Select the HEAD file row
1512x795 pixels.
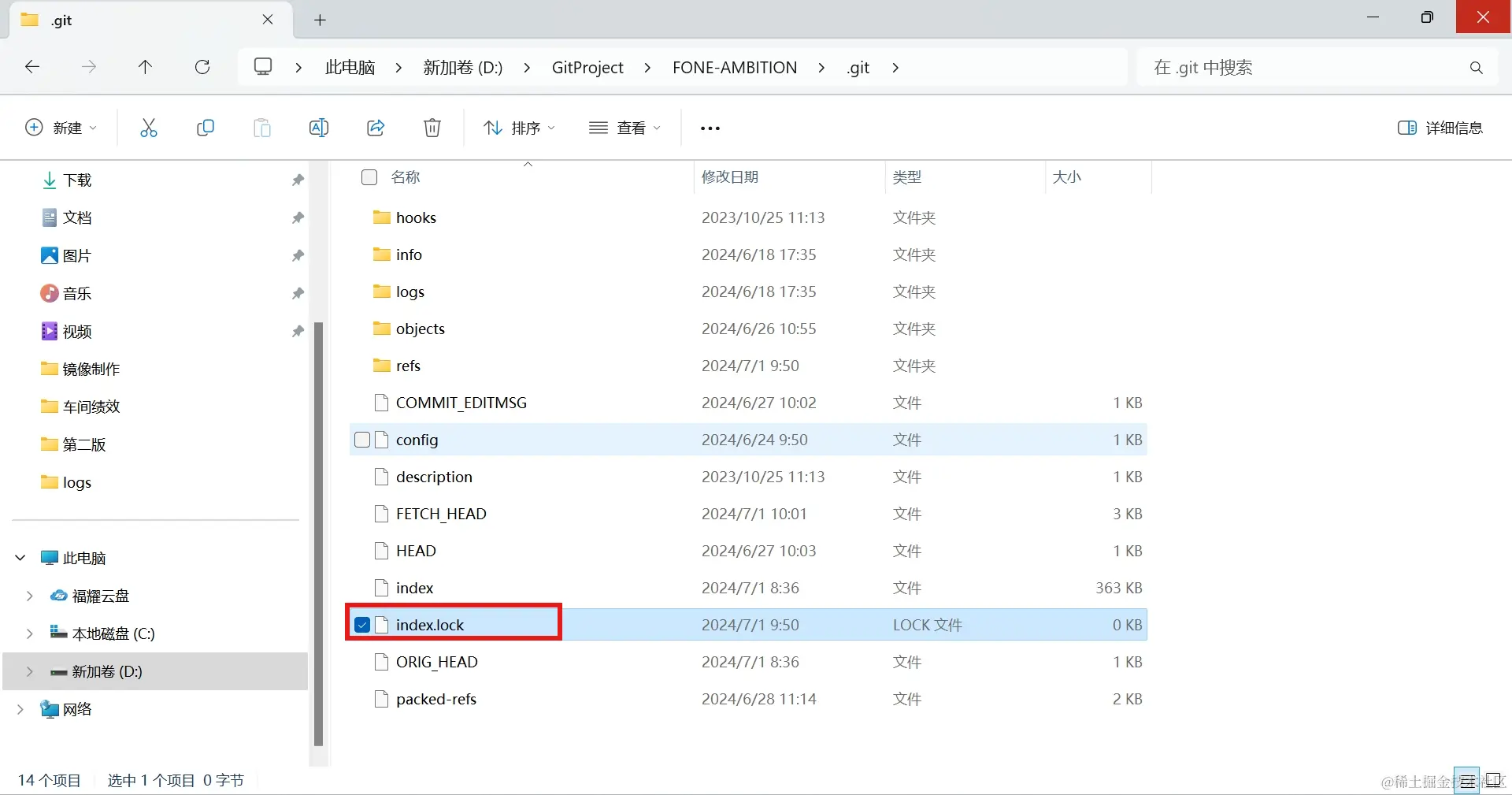(x=748, y=551)
